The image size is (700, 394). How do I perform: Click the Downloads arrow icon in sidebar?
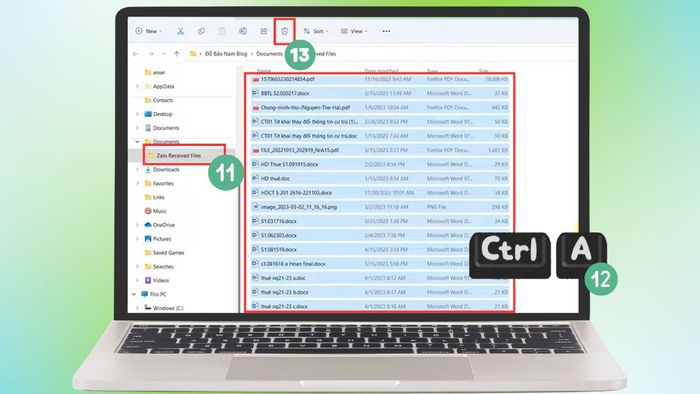(x=148, y=170)
